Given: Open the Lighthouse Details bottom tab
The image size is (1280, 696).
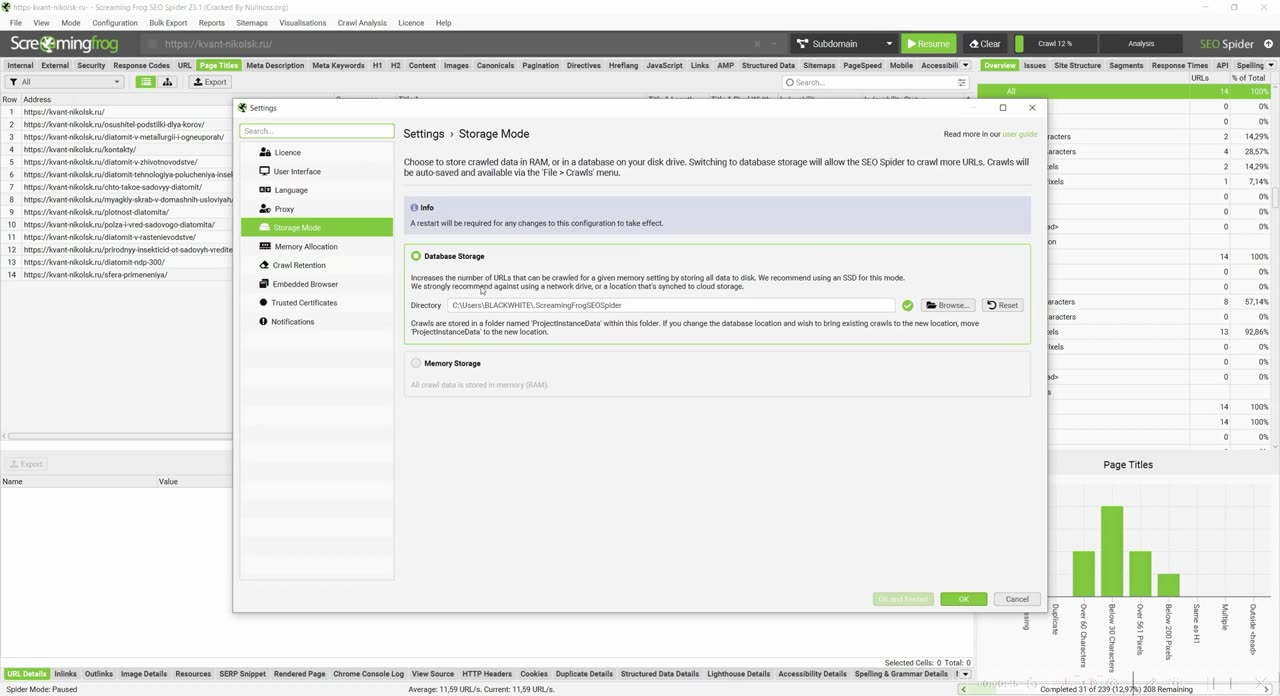Looking at the screenshot, I should [x=739, y=674].
